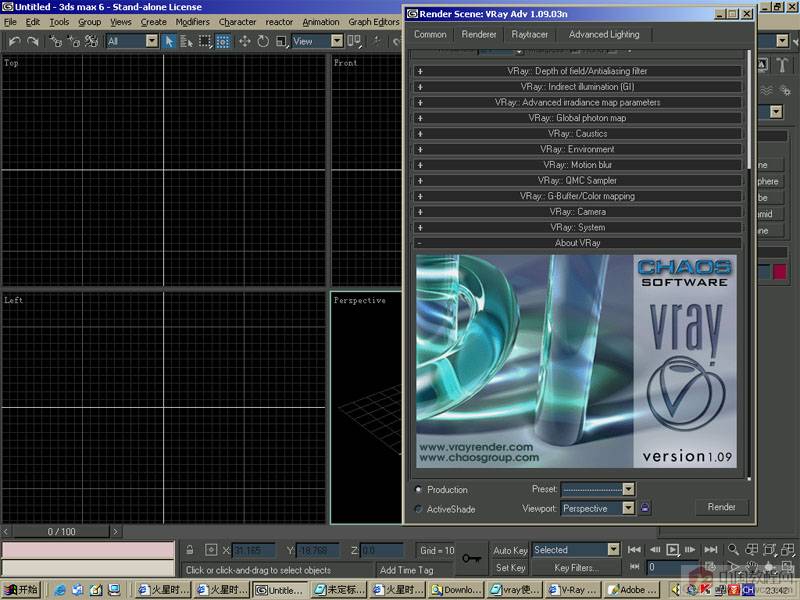Jump to the end of the animation

(x=711, y=549)
